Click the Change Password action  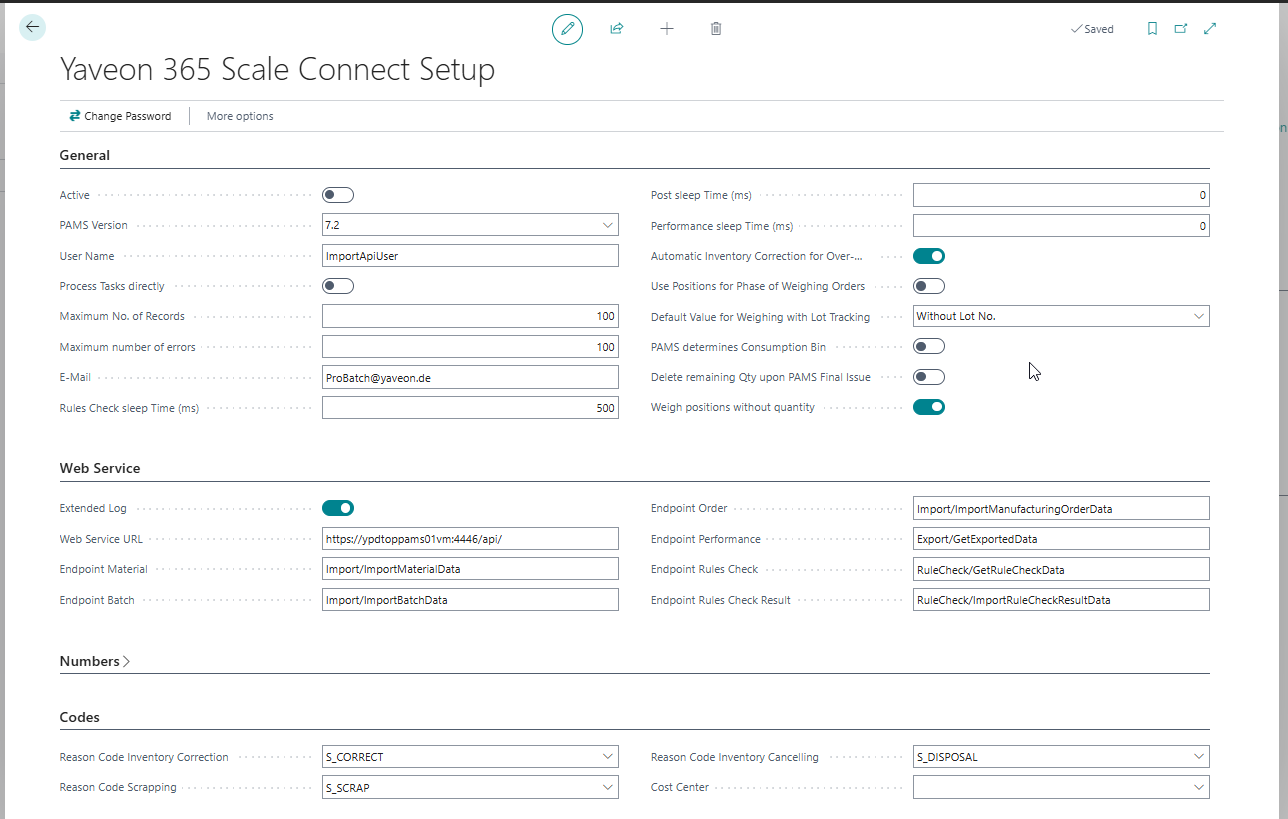(x=120, y=116)
